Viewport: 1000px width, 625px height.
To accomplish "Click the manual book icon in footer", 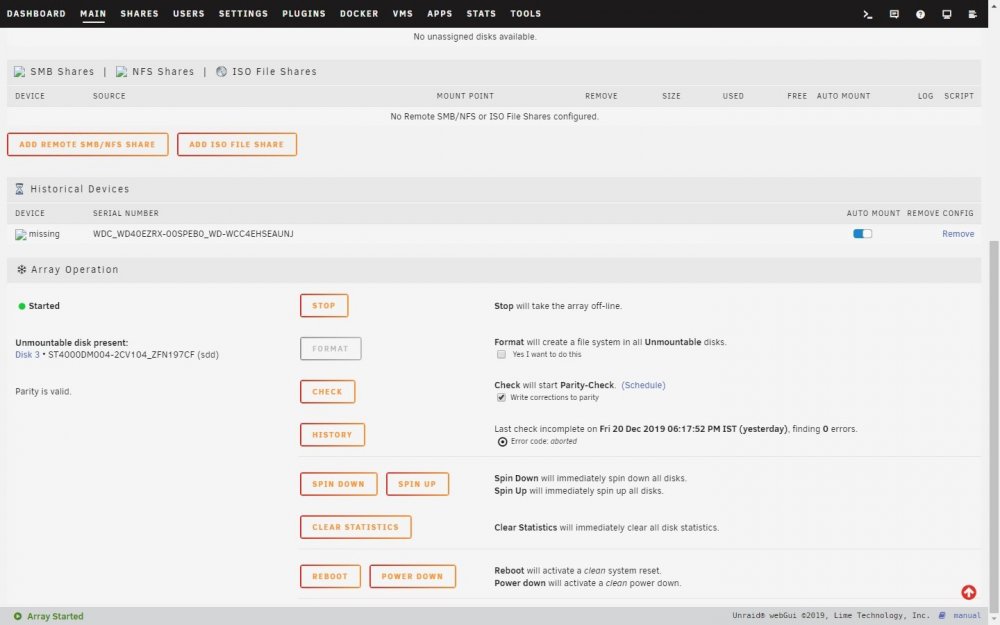I will pos(942,615).
